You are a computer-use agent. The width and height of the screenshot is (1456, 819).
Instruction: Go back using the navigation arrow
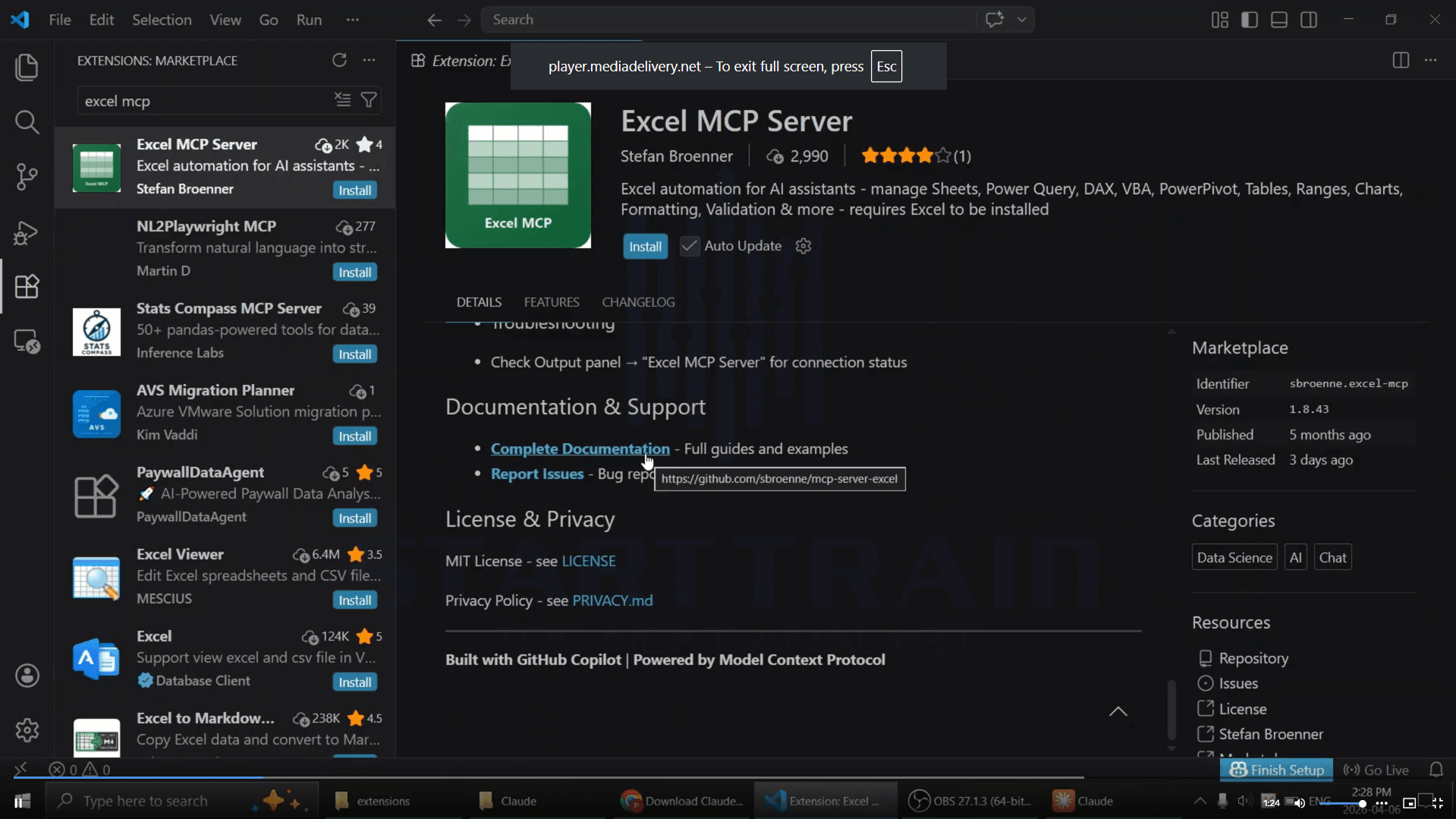(434, 20)
